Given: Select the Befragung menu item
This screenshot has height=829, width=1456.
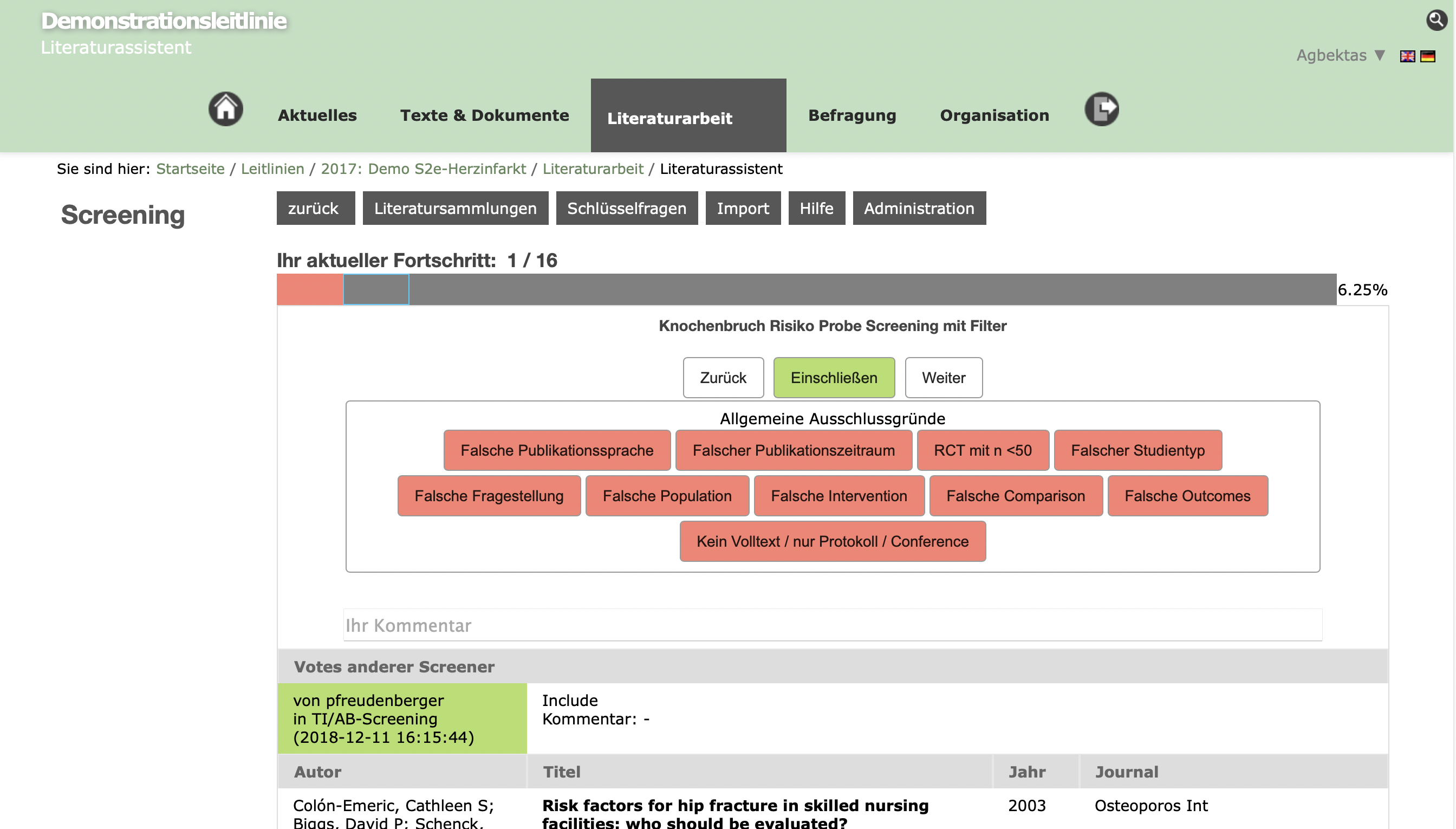Looking at the screenshot, I should coord(852,115).
